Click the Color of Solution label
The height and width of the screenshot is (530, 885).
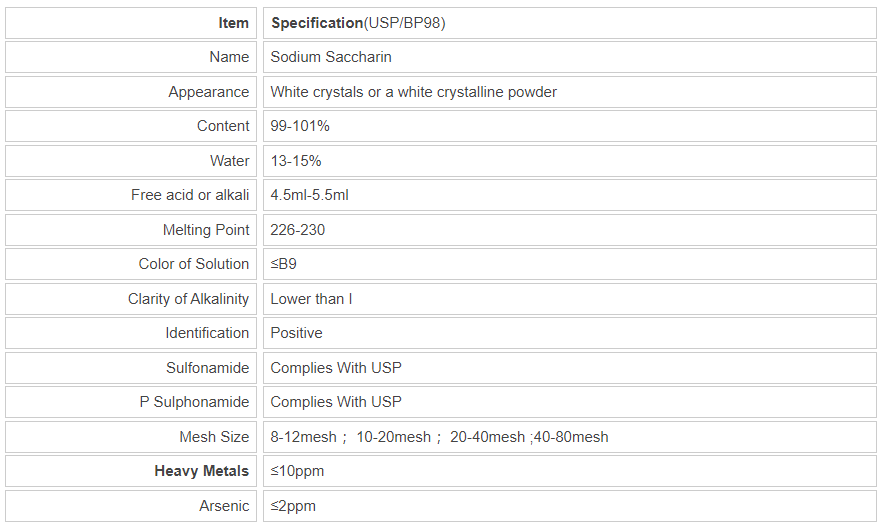coord(194,264)
